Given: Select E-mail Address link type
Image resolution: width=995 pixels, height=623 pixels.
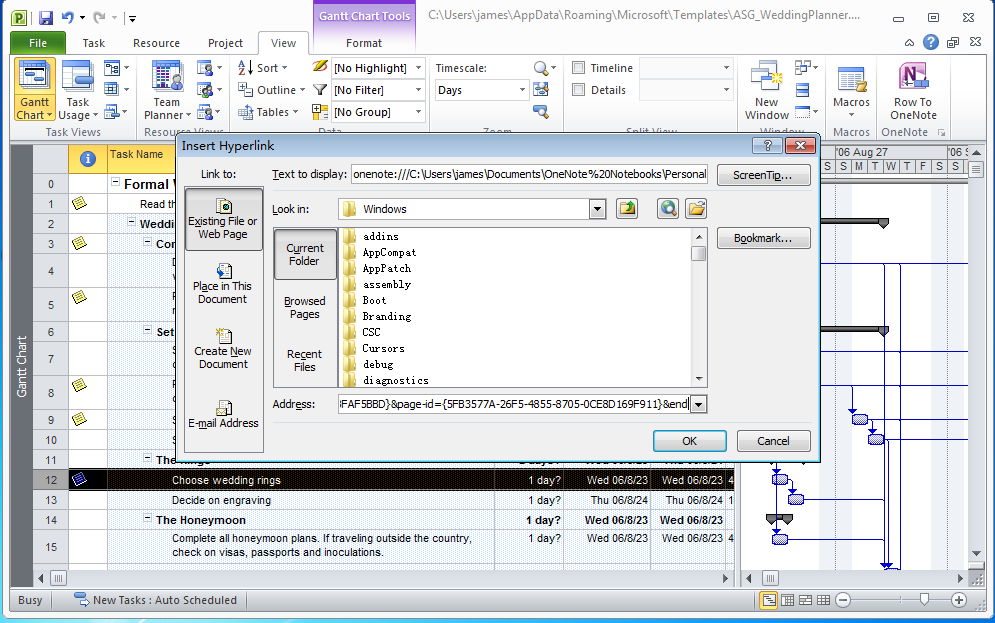Looking at the screenshot, I should click(223, 414).
